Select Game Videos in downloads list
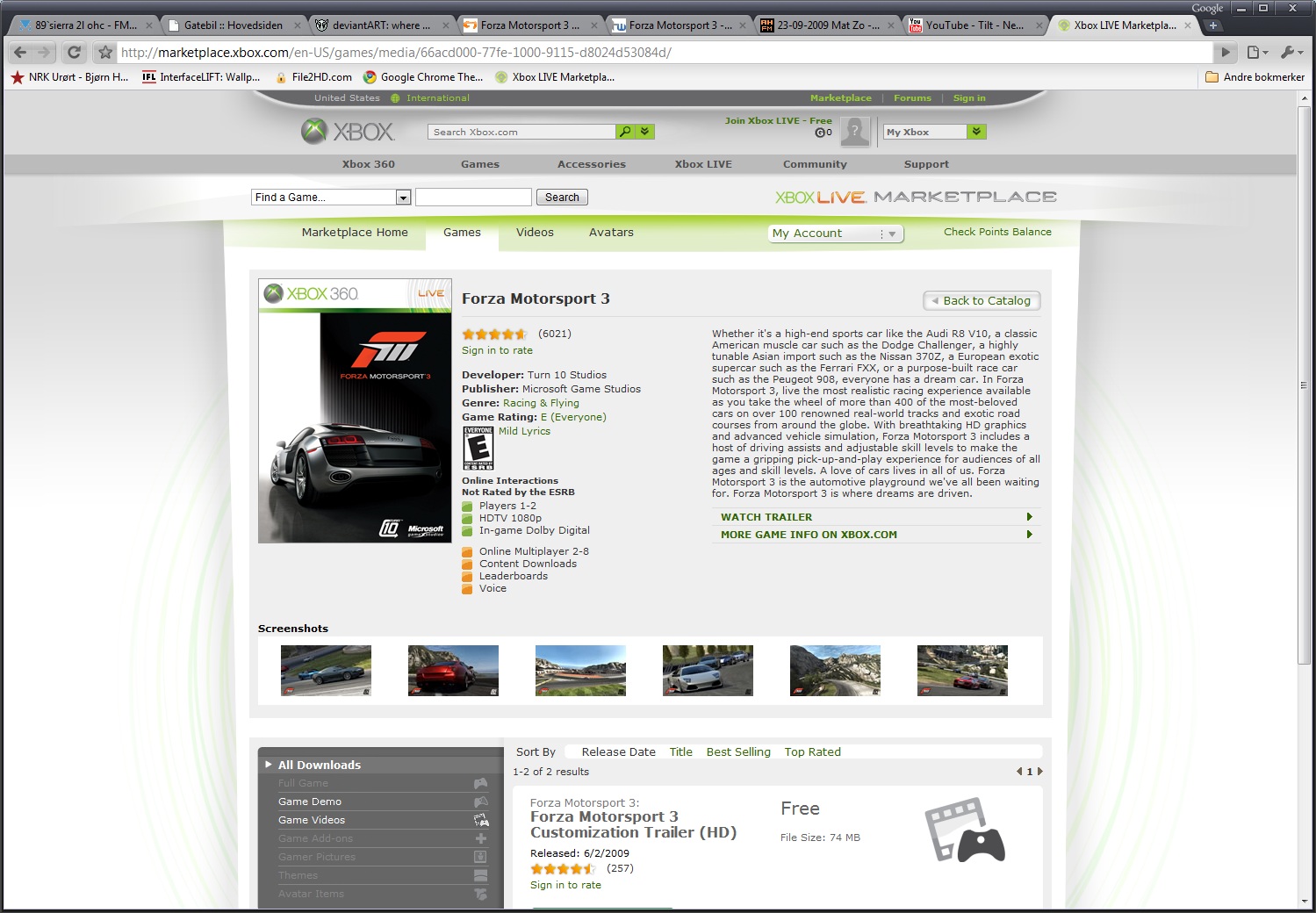Image resolution: width=1316 pixels, height=913 pixels. pos(312,820)
